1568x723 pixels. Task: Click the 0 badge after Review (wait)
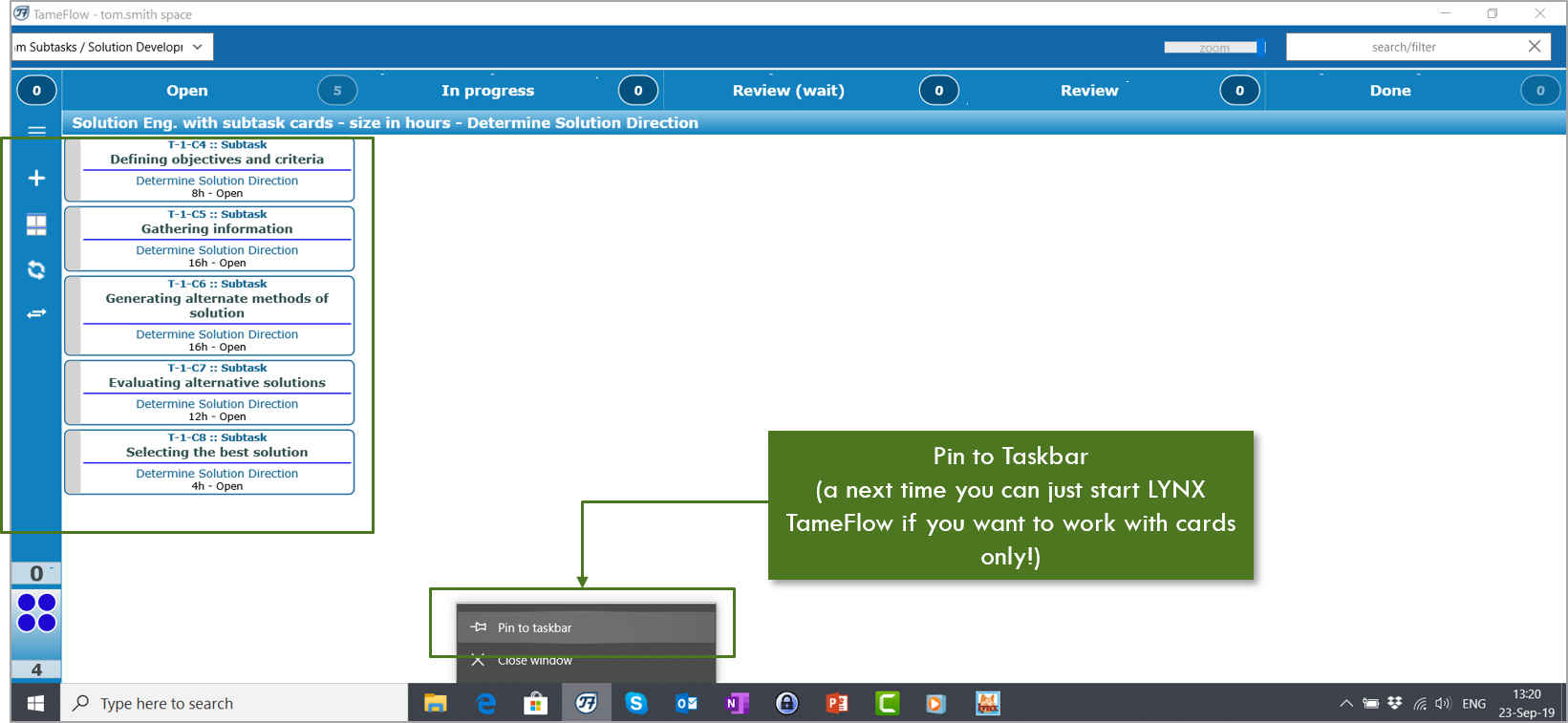[x=939, y=91]
